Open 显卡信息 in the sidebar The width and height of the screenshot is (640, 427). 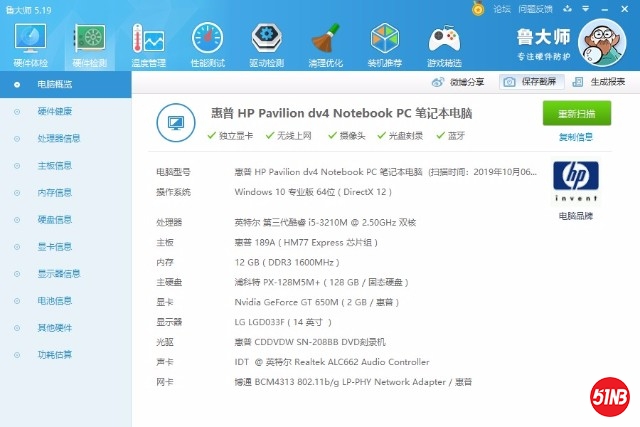(x=54, y=246)
